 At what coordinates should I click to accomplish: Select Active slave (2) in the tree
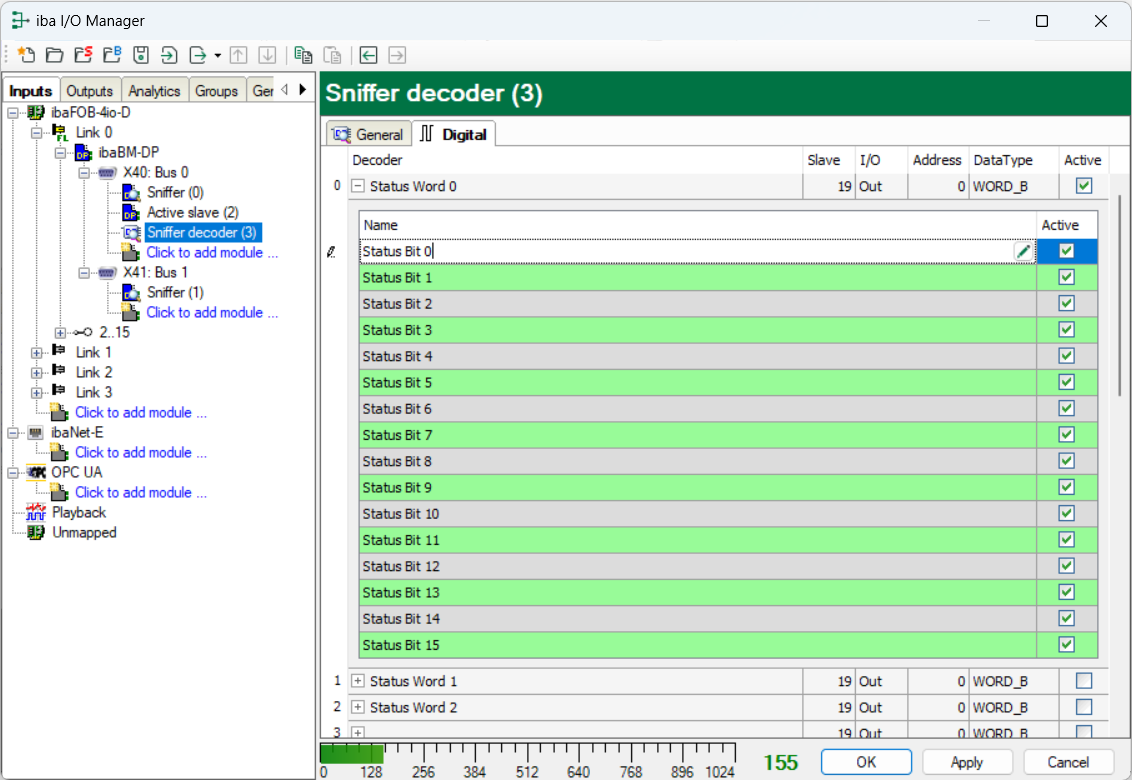[x=192, y=212]
